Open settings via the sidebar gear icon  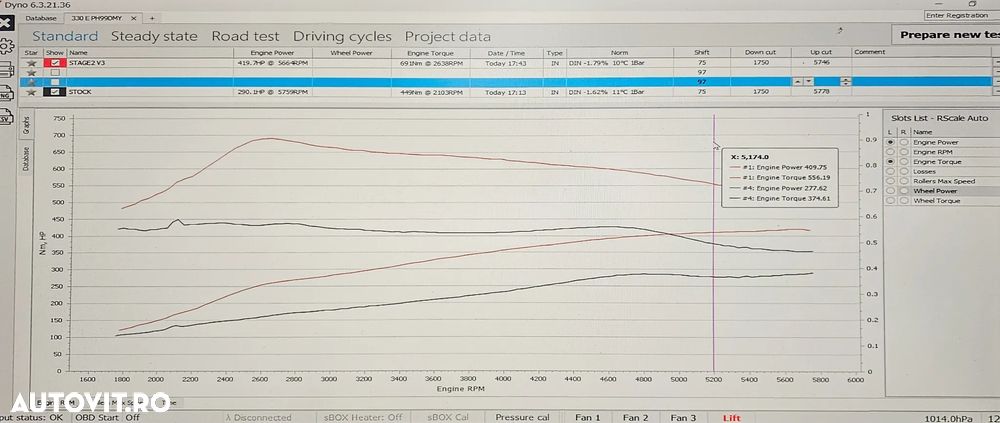[x=6, y=46]
